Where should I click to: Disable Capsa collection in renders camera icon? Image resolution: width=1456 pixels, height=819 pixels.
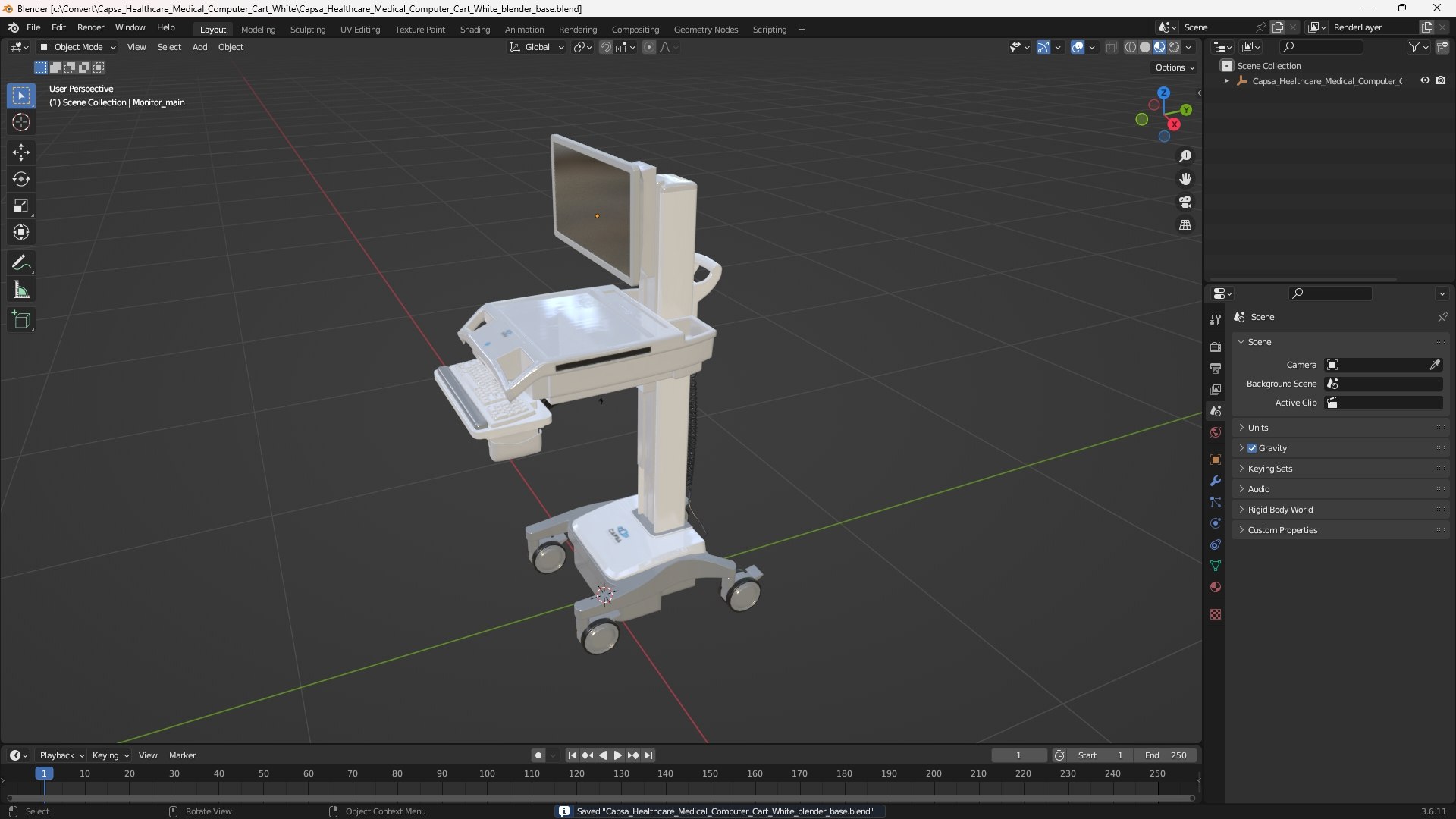pyautogui.click(x=1441, y=80)
